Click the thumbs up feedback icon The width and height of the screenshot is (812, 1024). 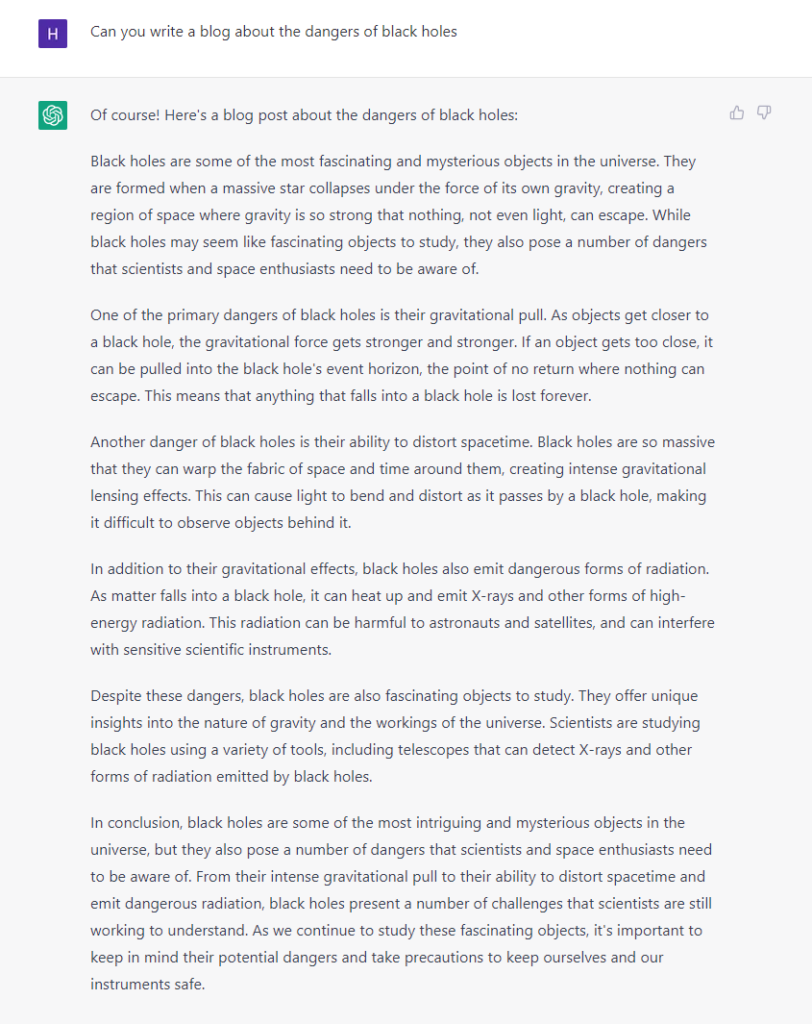click(x=737, y=113)
